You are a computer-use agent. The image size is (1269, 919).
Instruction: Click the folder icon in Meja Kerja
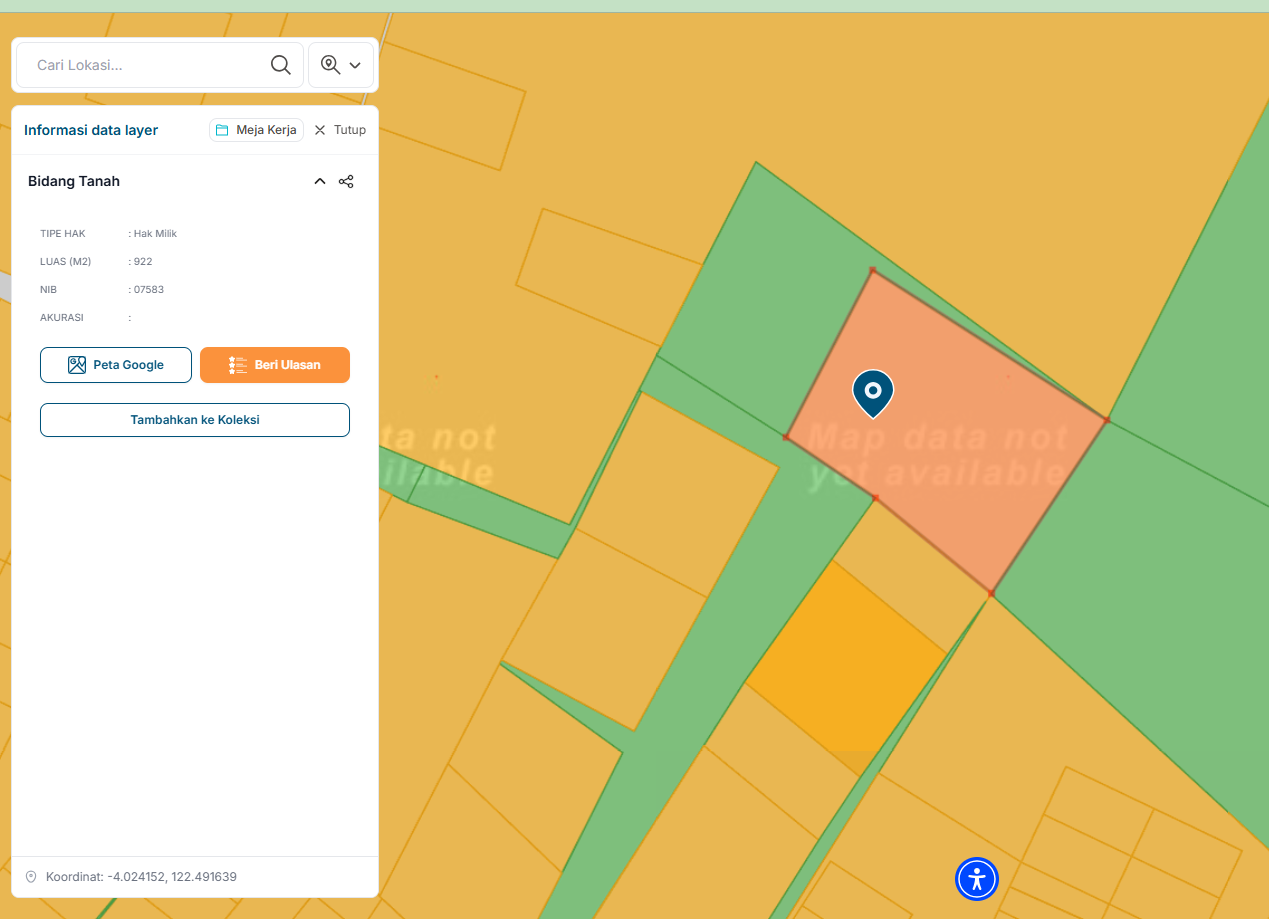(x=222, y=130)
